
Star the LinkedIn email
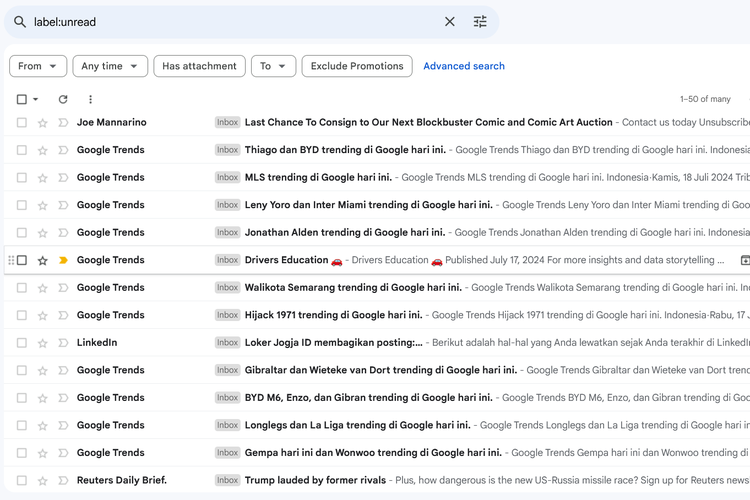(x=43, y=343)
